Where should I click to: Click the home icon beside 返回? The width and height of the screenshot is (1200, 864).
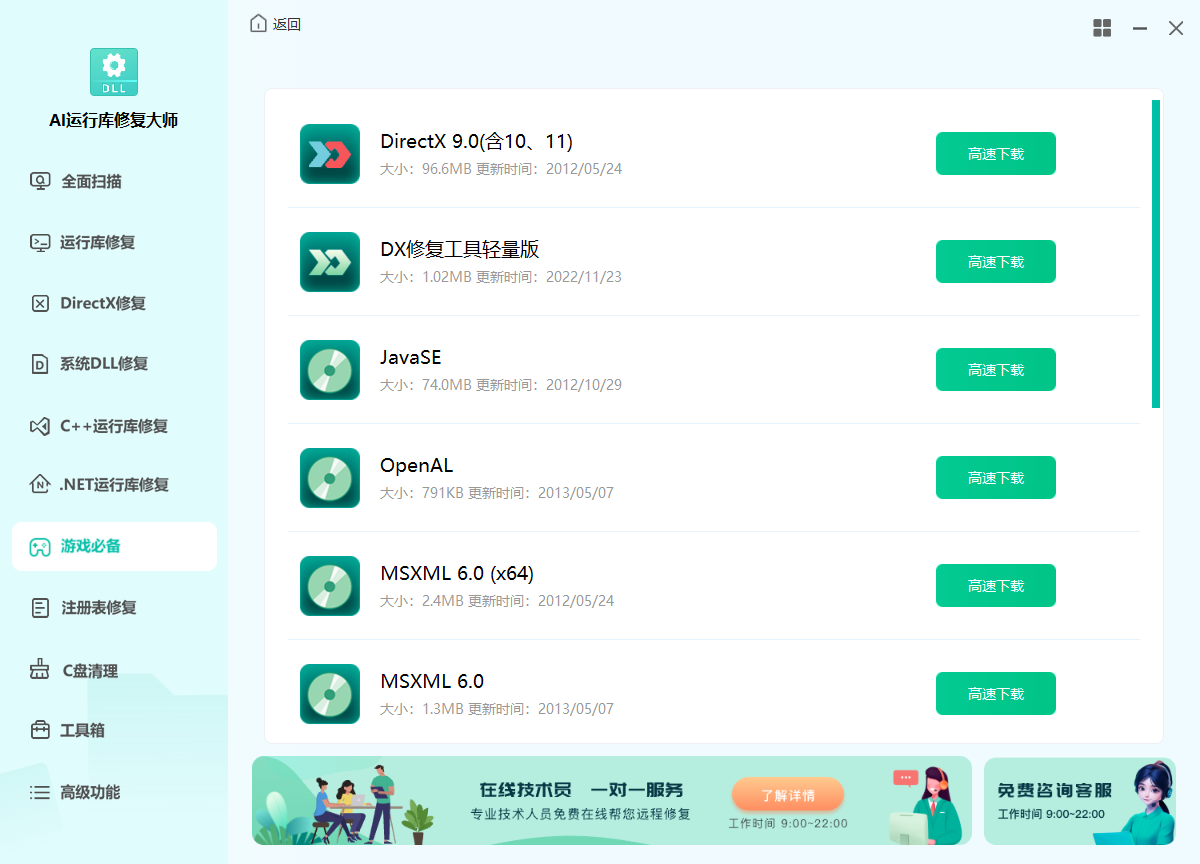click(258, 24)
